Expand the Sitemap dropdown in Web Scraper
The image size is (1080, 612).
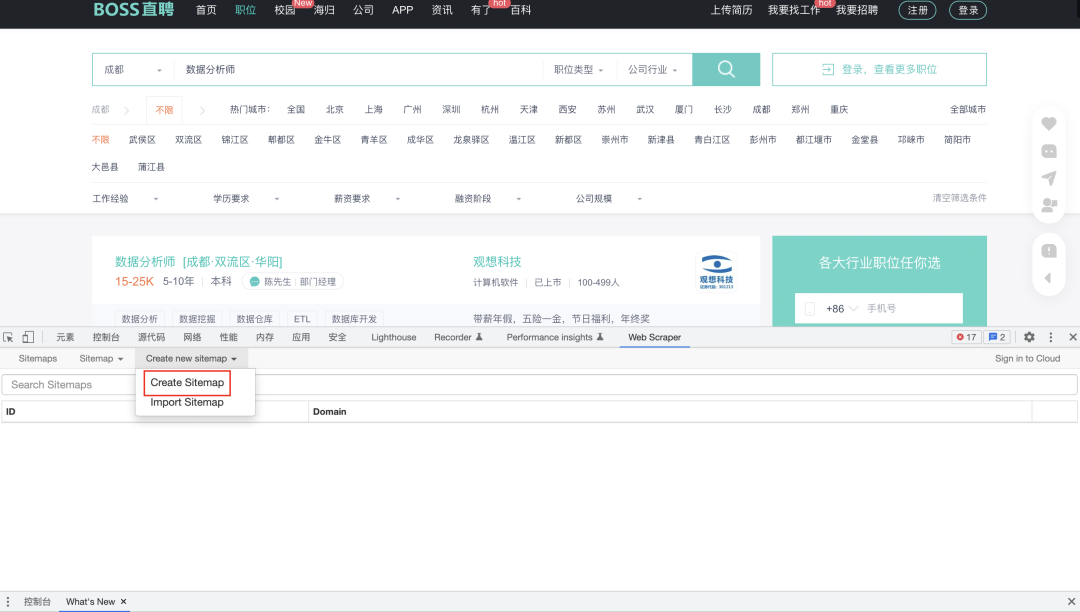pos(101,358)
